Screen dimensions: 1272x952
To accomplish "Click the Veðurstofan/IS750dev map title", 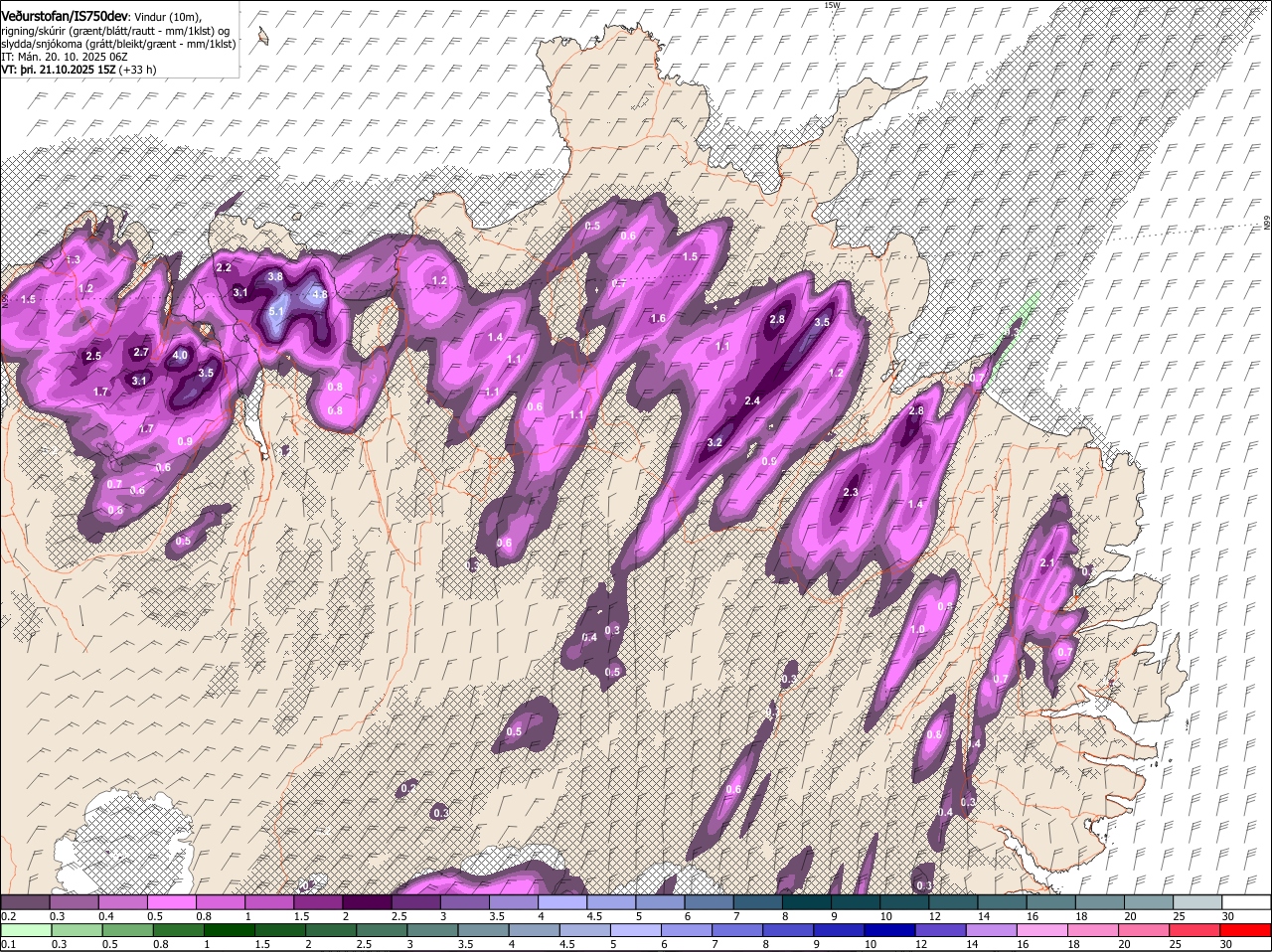I will [64, 16].
